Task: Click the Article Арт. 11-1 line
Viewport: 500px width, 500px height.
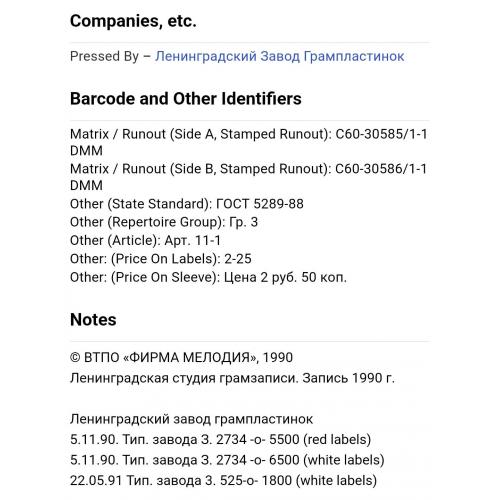Action: (145, 241)
